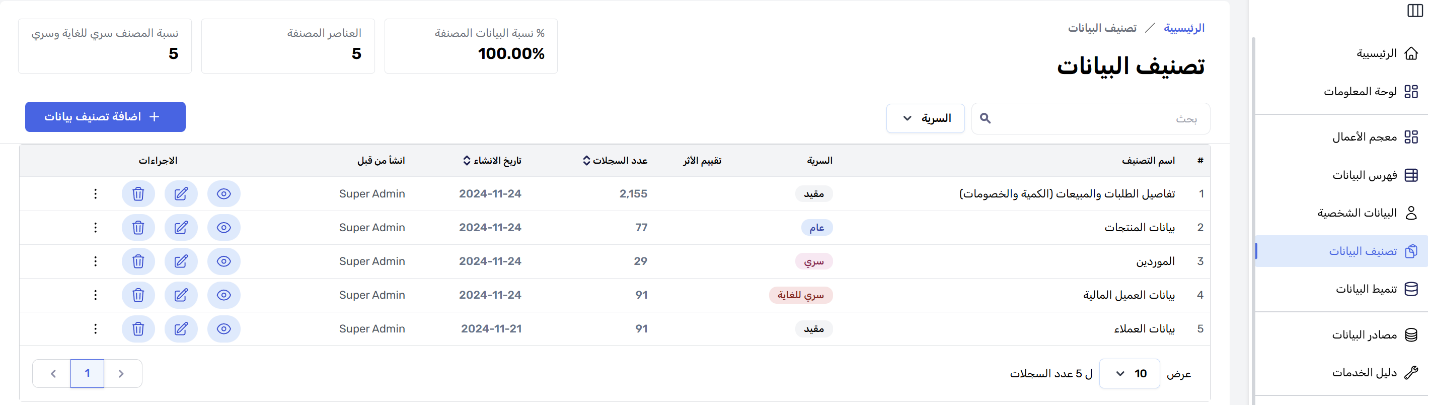
Task: Sort by تاريخ الانشاء column
Action: point(492,160)
